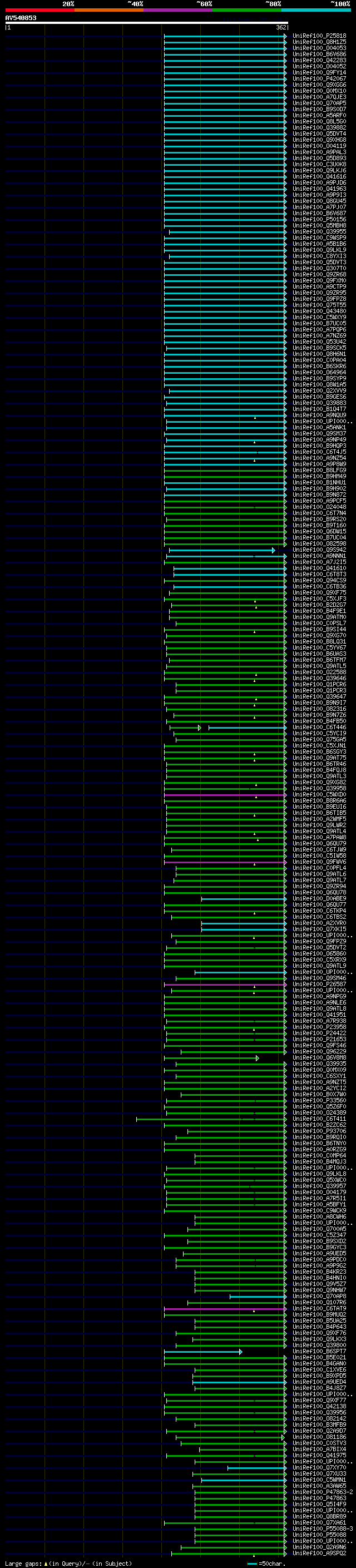Open the UniRef100_P42067 hit
The height and width of the screenshot is (1568, 356).
319,79
